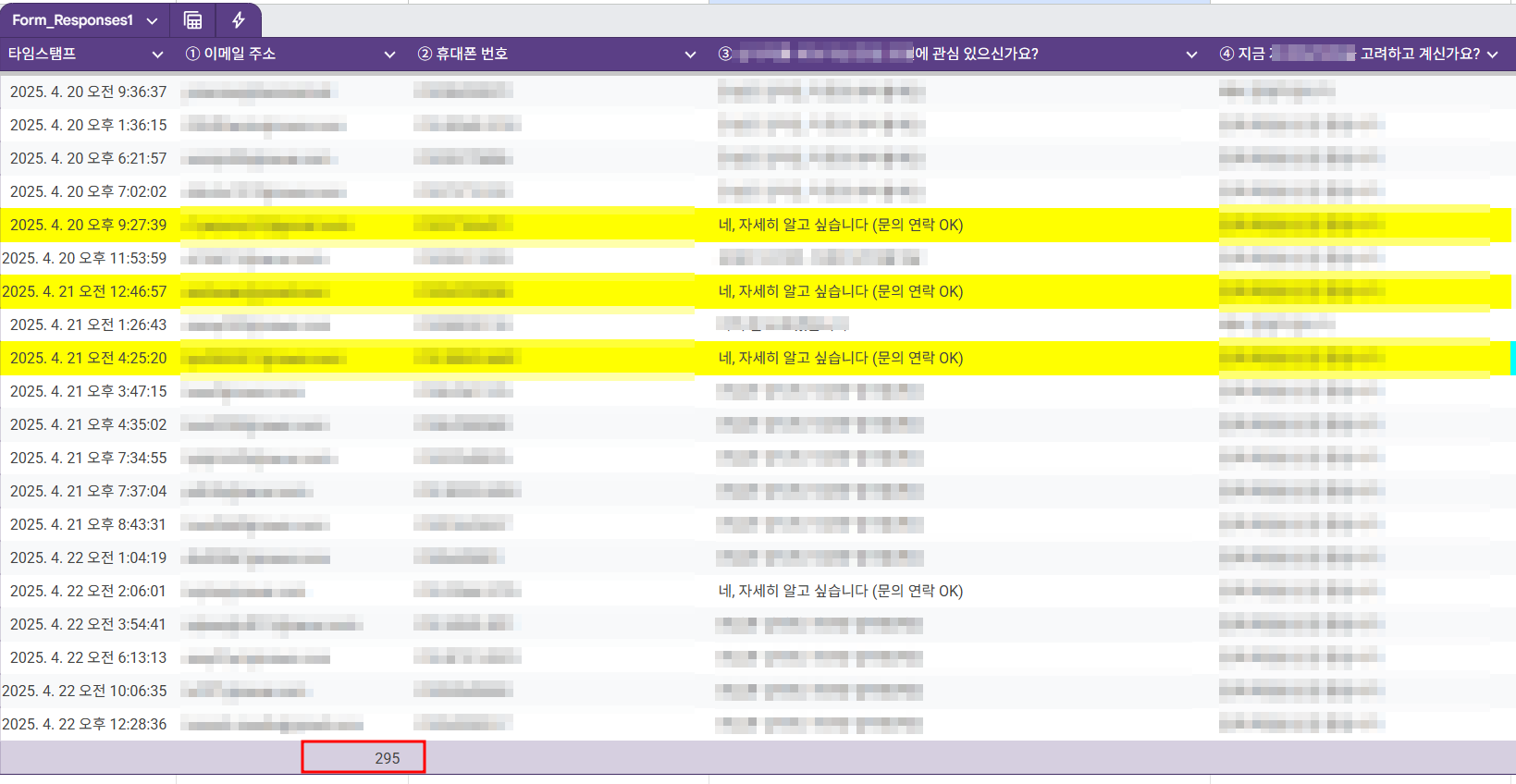This screenshot has height=784, width=1516.
Task: Select highlighted timestamp 2025. 4. 20 오후 9:27:39
Action: point(89,225)
